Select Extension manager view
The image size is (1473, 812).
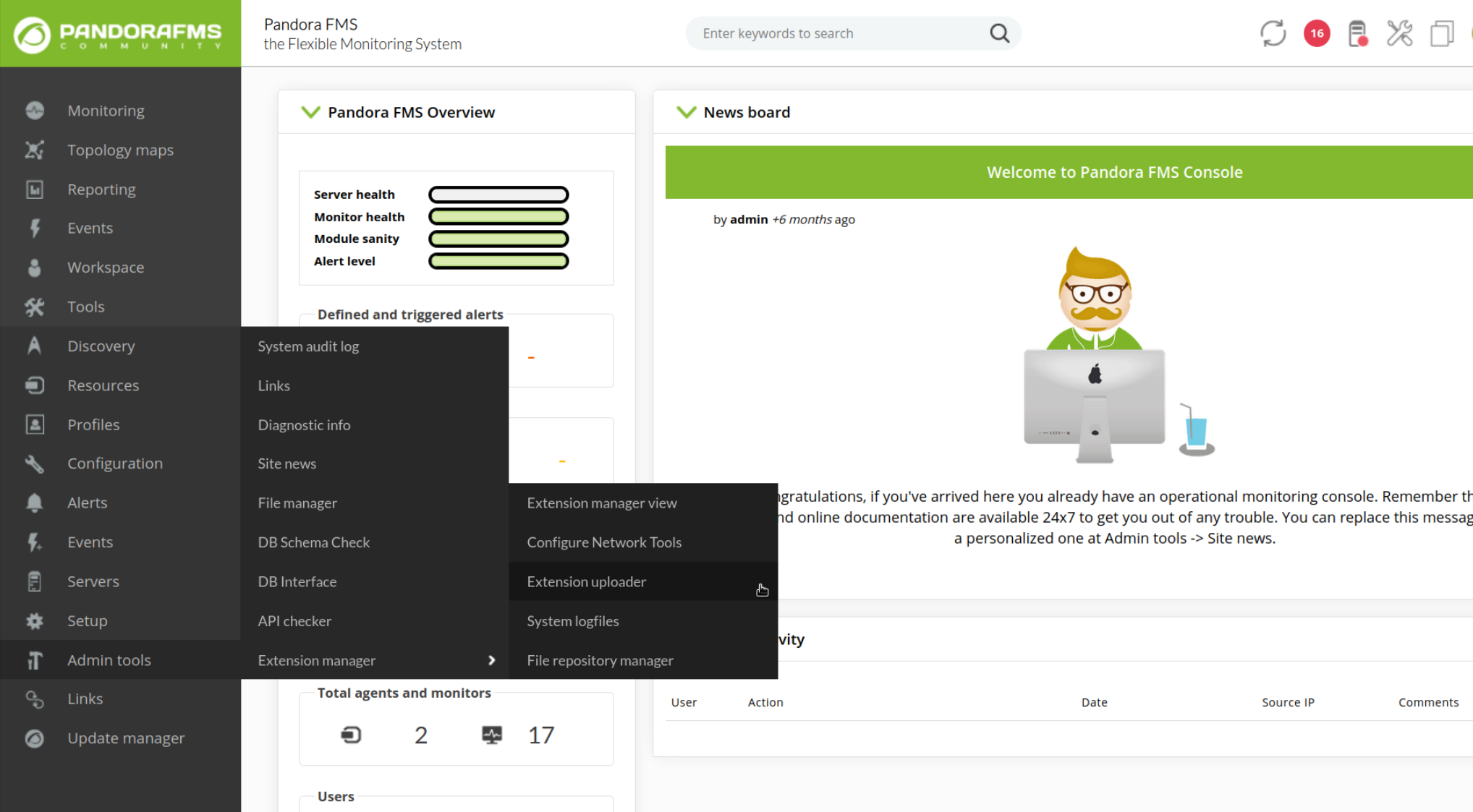pos(602,503)
